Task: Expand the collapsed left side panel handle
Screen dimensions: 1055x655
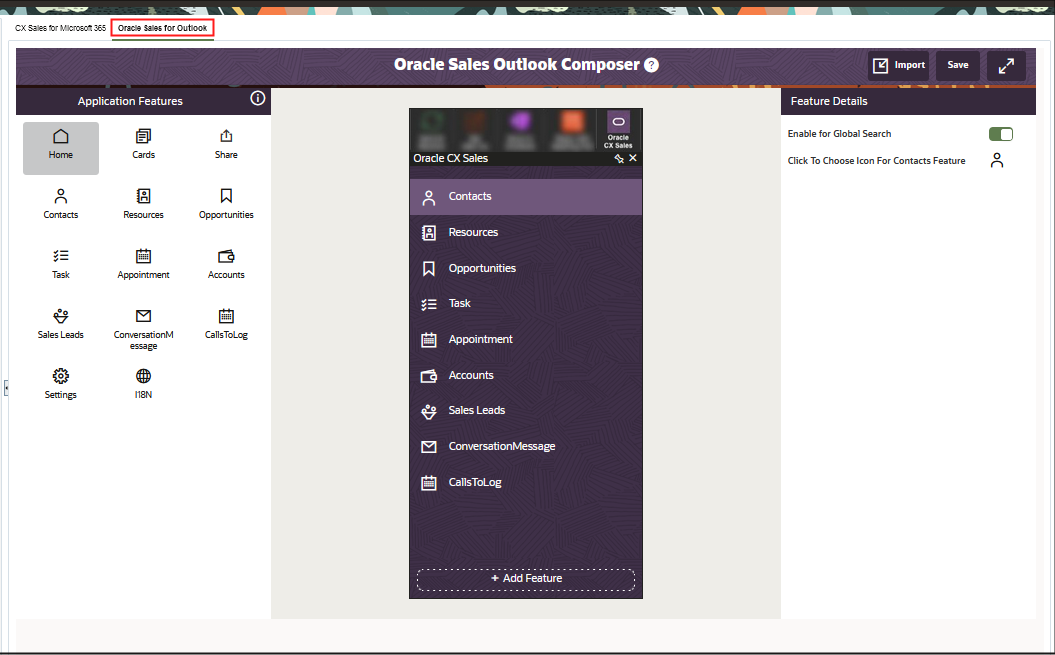Action: (6, 388)
